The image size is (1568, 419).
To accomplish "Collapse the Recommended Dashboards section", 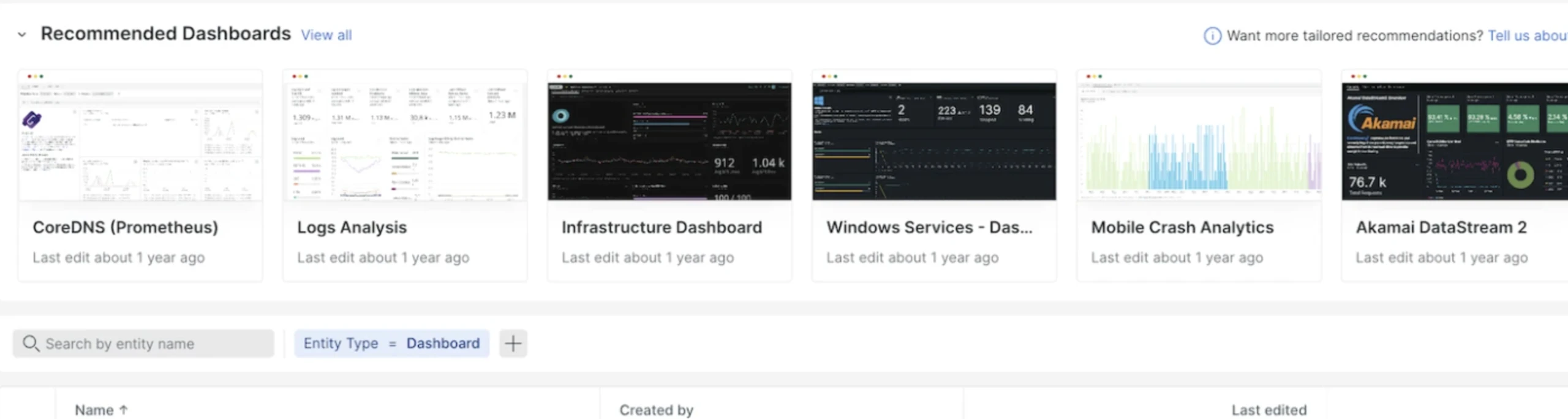I will (x=22, y=35).
